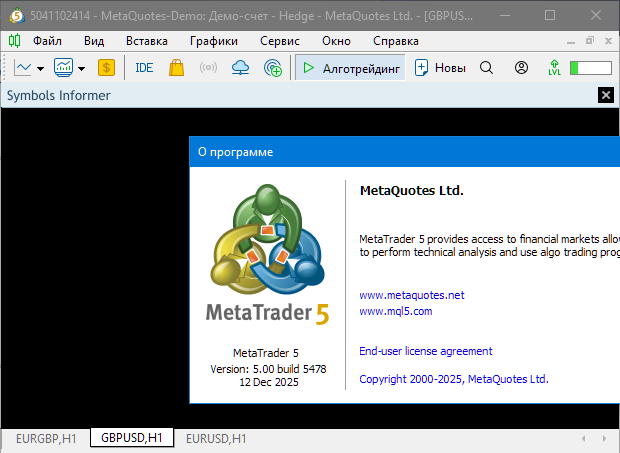620x453 pixels.
Task: Open the VPS cloud hosting icon
Action: (x=240, y=68)
